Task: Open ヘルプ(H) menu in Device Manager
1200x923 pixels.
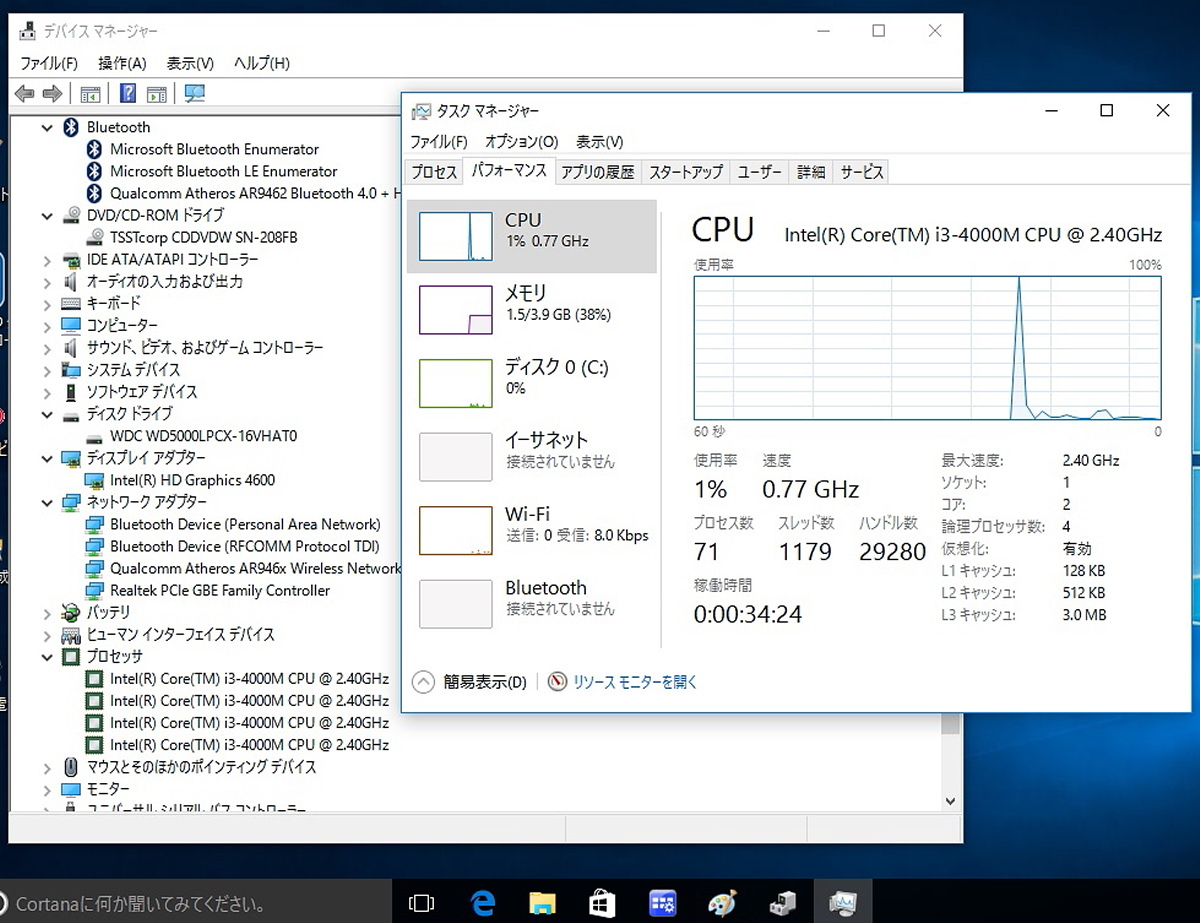Action: 262,63
